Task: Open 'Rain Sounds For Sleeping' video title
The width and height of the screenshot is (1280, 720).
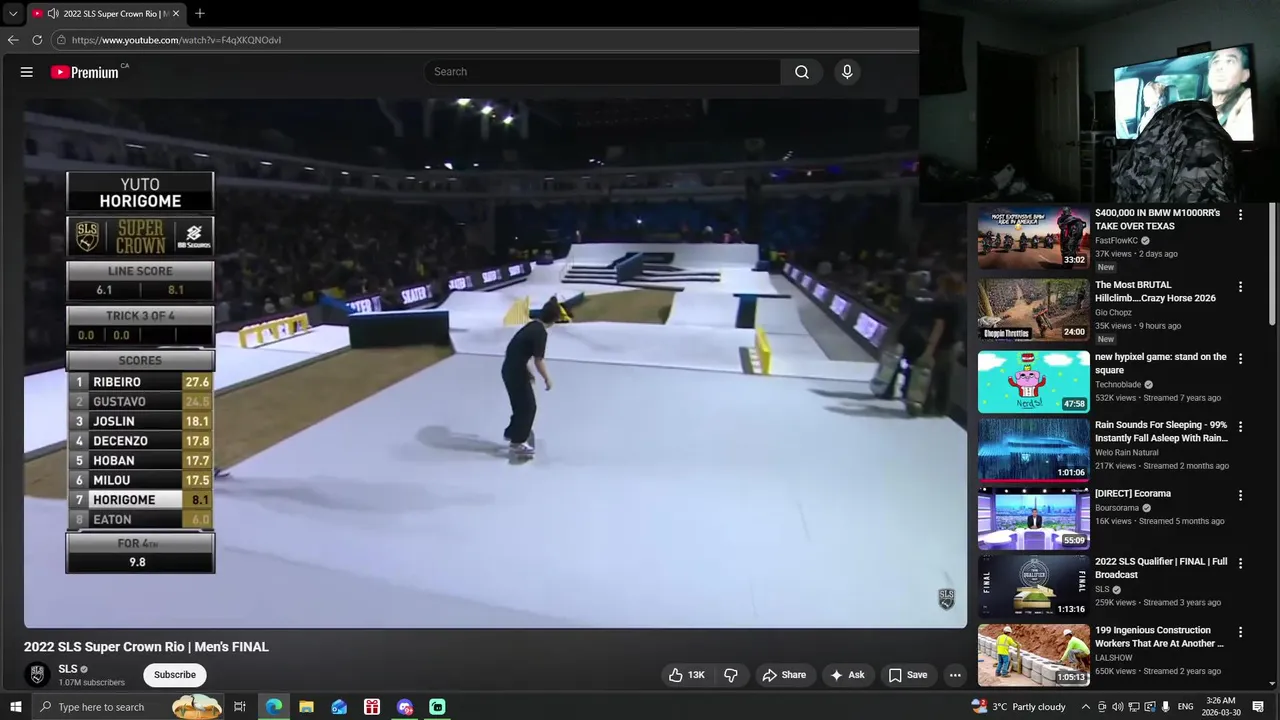Action: (x=1161, y=431)
